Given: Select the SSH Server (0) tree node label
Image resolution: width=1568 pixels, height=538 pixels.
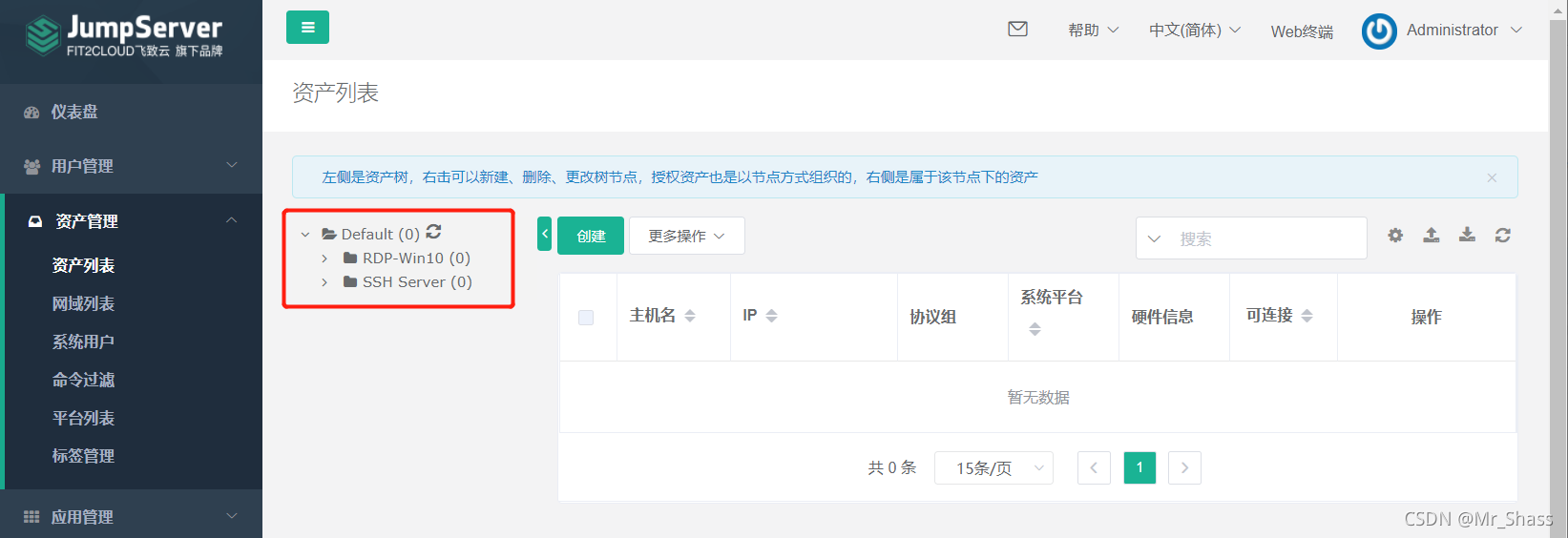Looking at the screenshot, I should (x=417, y=281).
